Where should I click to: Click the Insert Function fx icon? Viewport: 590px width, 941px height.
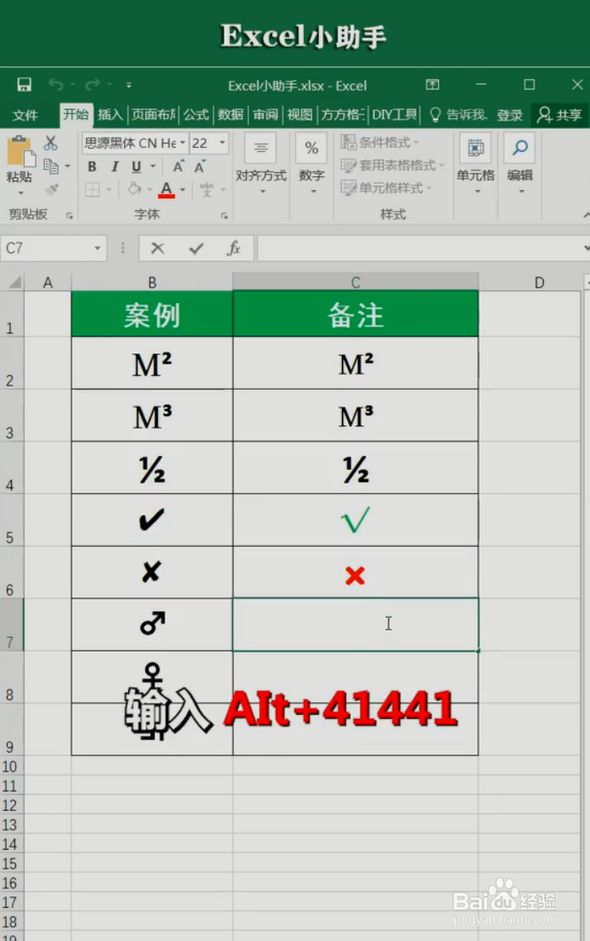233,248
